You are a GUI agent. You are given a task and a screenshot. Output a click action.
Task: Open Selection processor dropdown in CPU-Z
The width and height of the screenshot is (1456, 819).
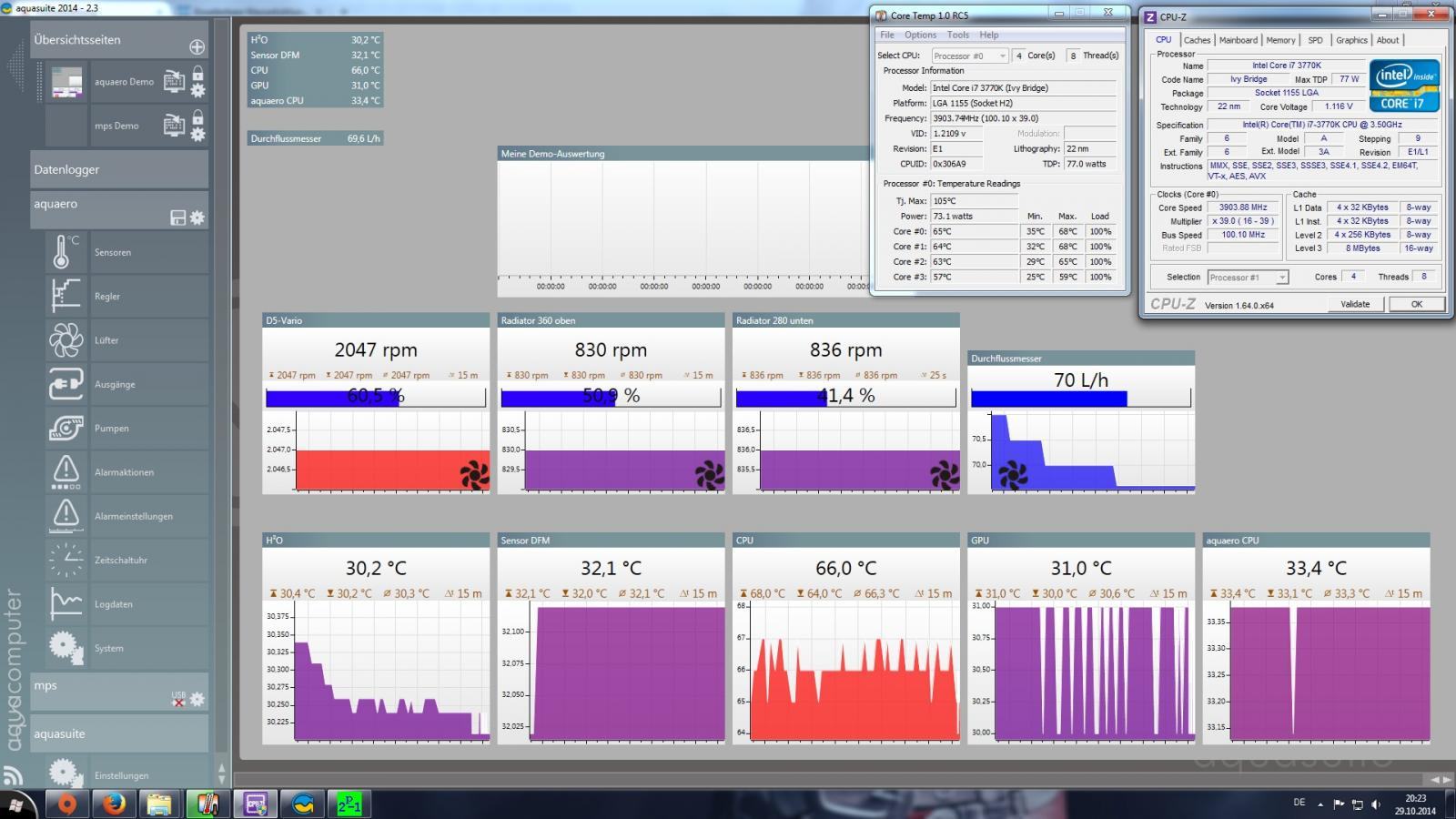tap(1248, 277)
